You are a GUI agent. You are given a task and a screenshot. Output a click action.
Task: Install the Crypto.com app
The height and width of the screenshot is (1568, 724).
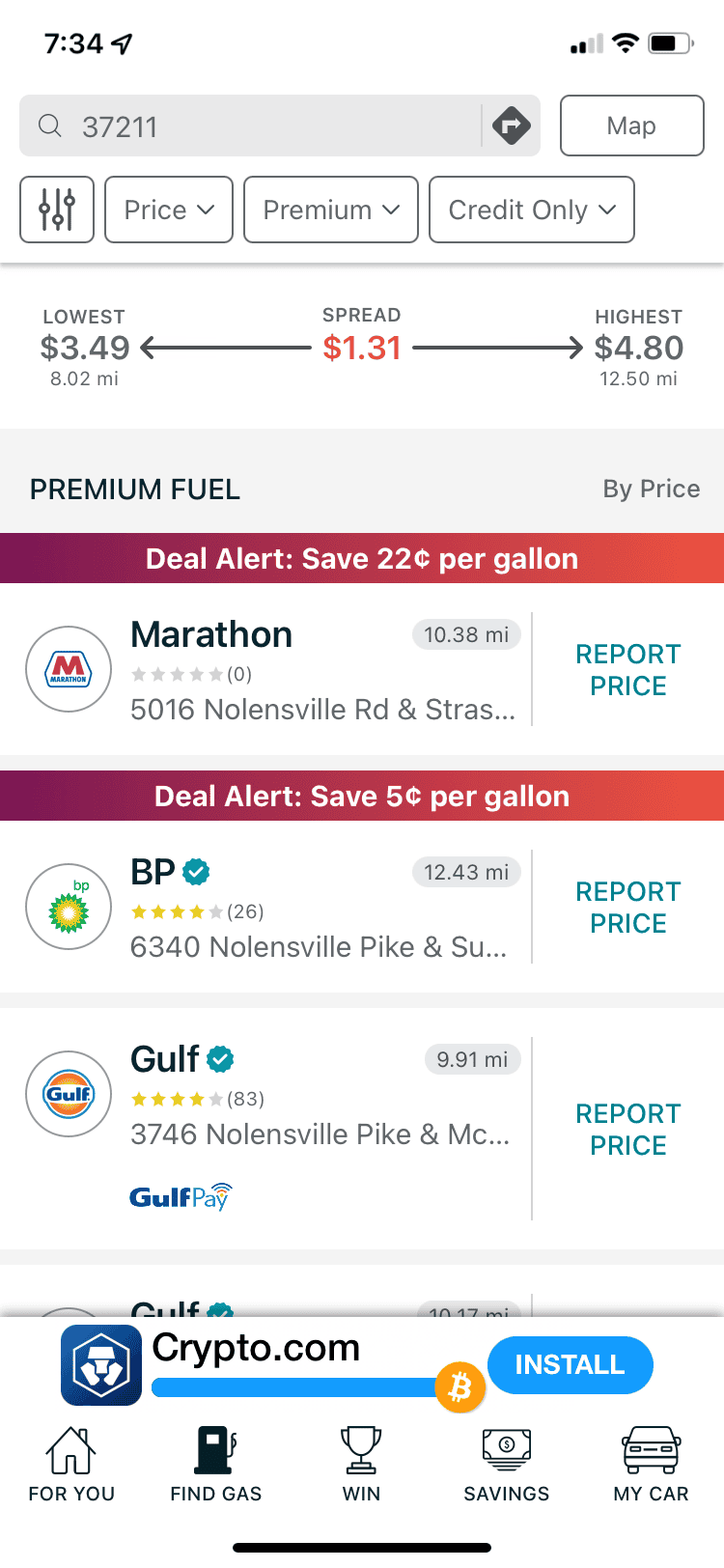[x=571, y=1364]
